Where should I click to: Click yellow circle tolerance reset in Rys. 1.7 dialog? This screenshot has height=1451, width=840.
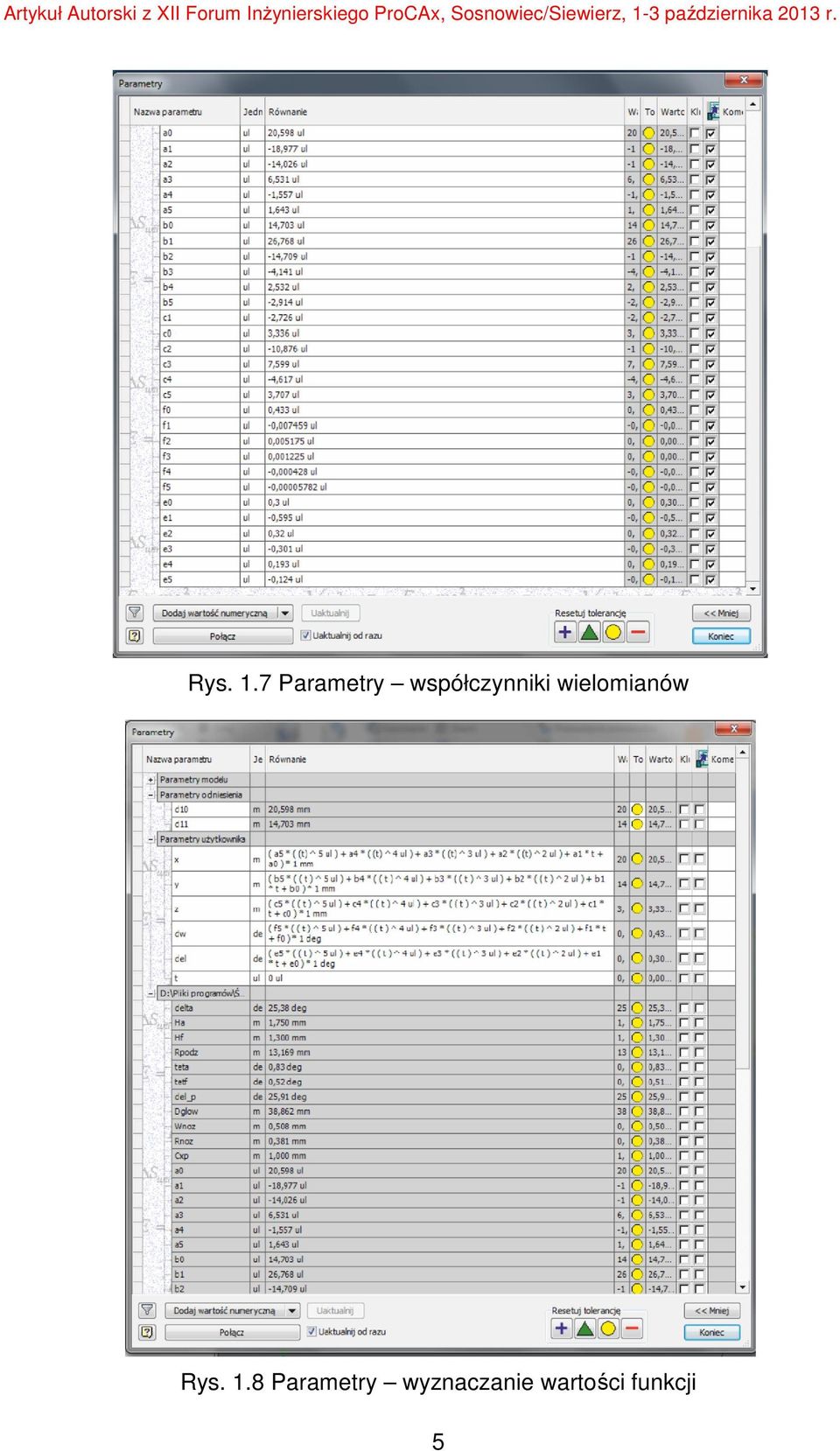[x=613, y=632]
